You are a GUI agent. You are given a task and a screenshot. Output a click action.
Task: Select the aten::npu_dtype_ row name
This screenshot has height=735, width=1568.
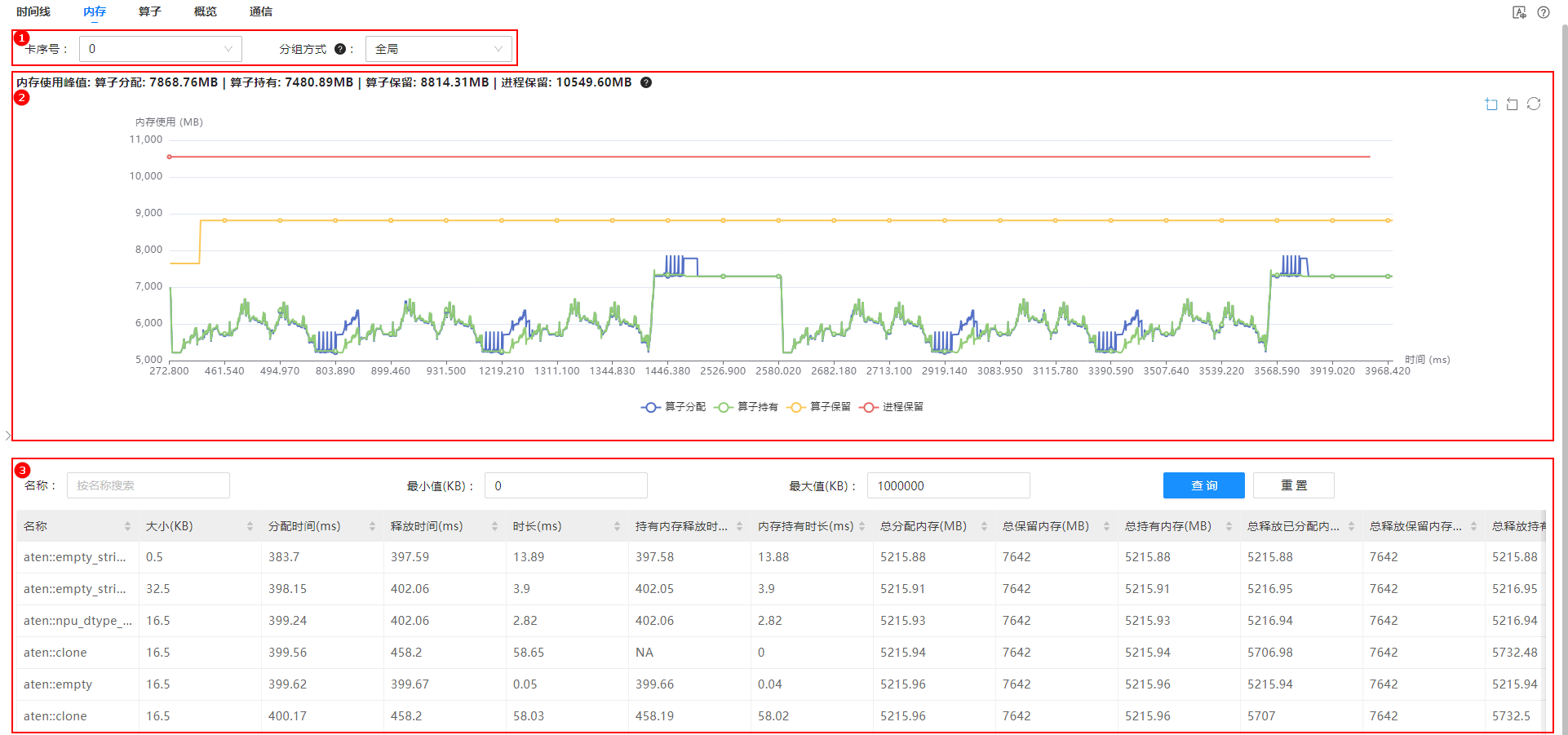click(x=78, y=621)
